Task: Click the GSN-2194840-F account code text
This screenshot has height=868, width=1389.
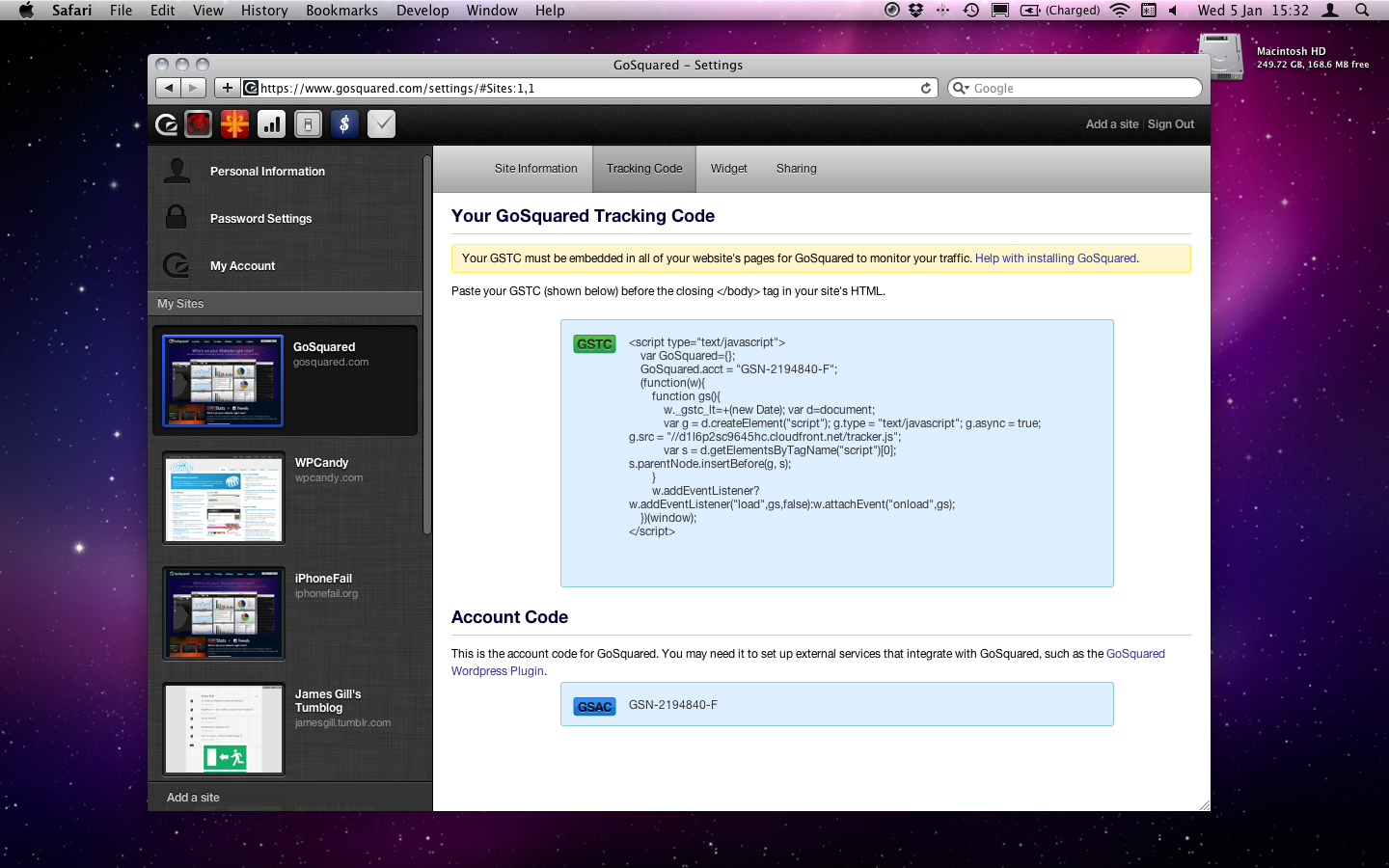Action: [x=673, y=705]
